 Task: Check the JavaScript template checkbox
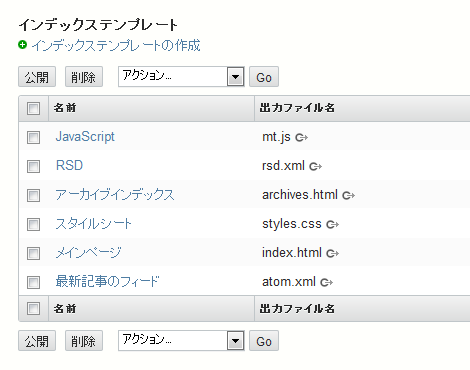tap(33, 137)
